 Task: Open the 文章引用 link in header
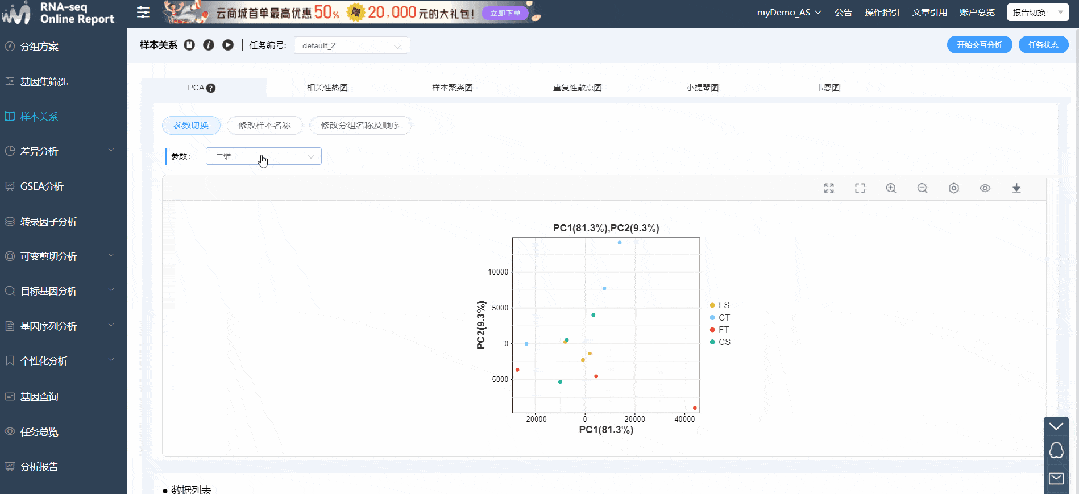click(x=930, y=12)
